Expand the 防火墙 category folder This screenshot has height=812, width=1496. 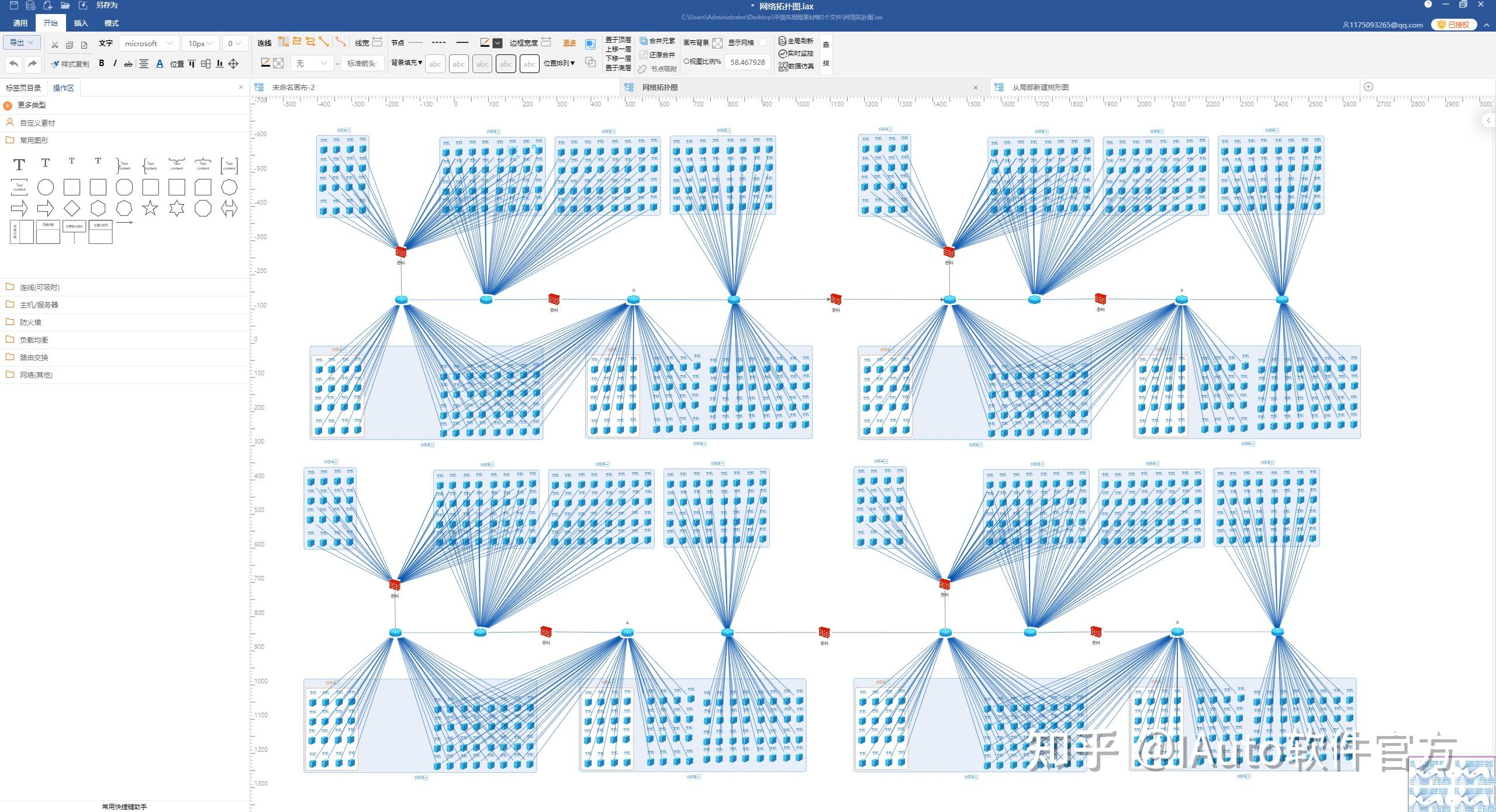30,322
